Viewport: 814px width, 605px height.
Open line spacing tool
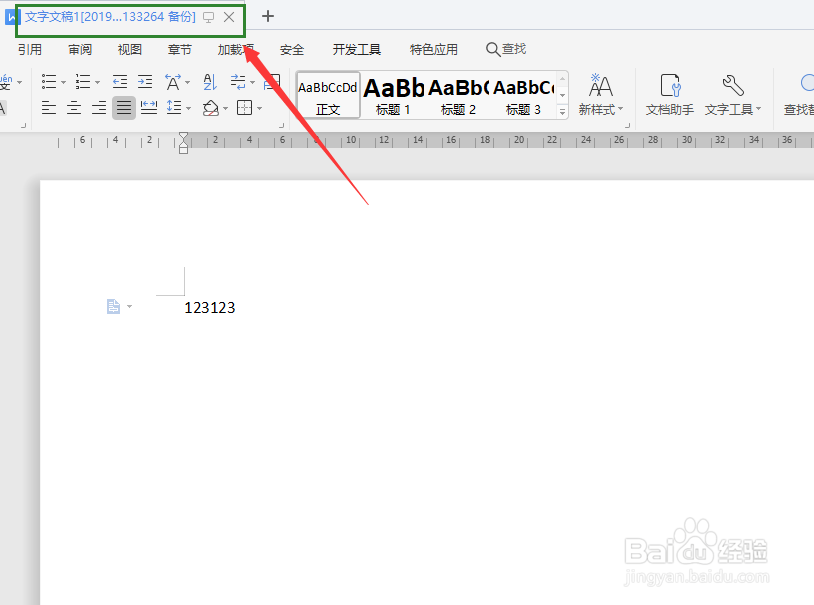pos(174,108)
